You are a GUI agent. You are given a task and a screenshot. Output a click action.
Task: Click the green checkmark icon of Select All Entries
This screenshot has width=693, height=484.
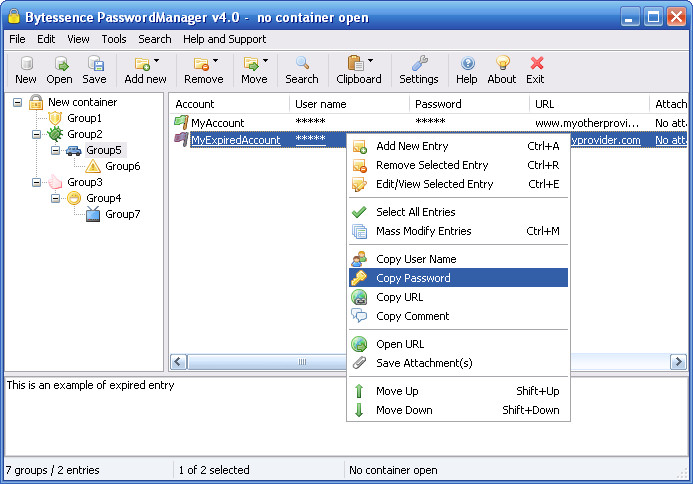tap(359, 212)
